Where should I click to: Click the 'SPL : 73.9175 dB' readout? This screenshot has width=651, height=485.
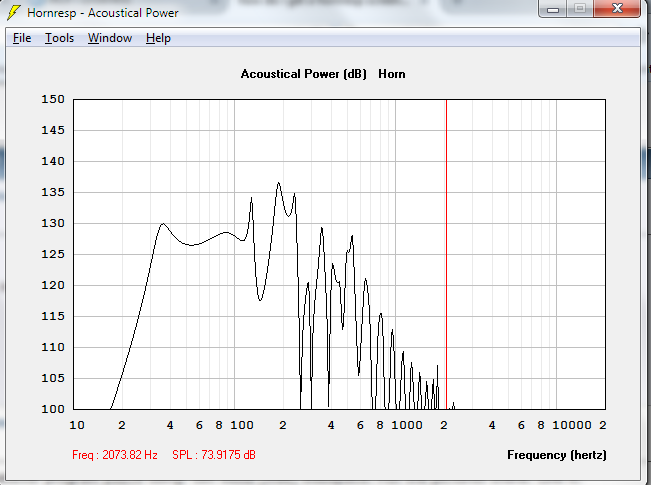coord(214,455)
